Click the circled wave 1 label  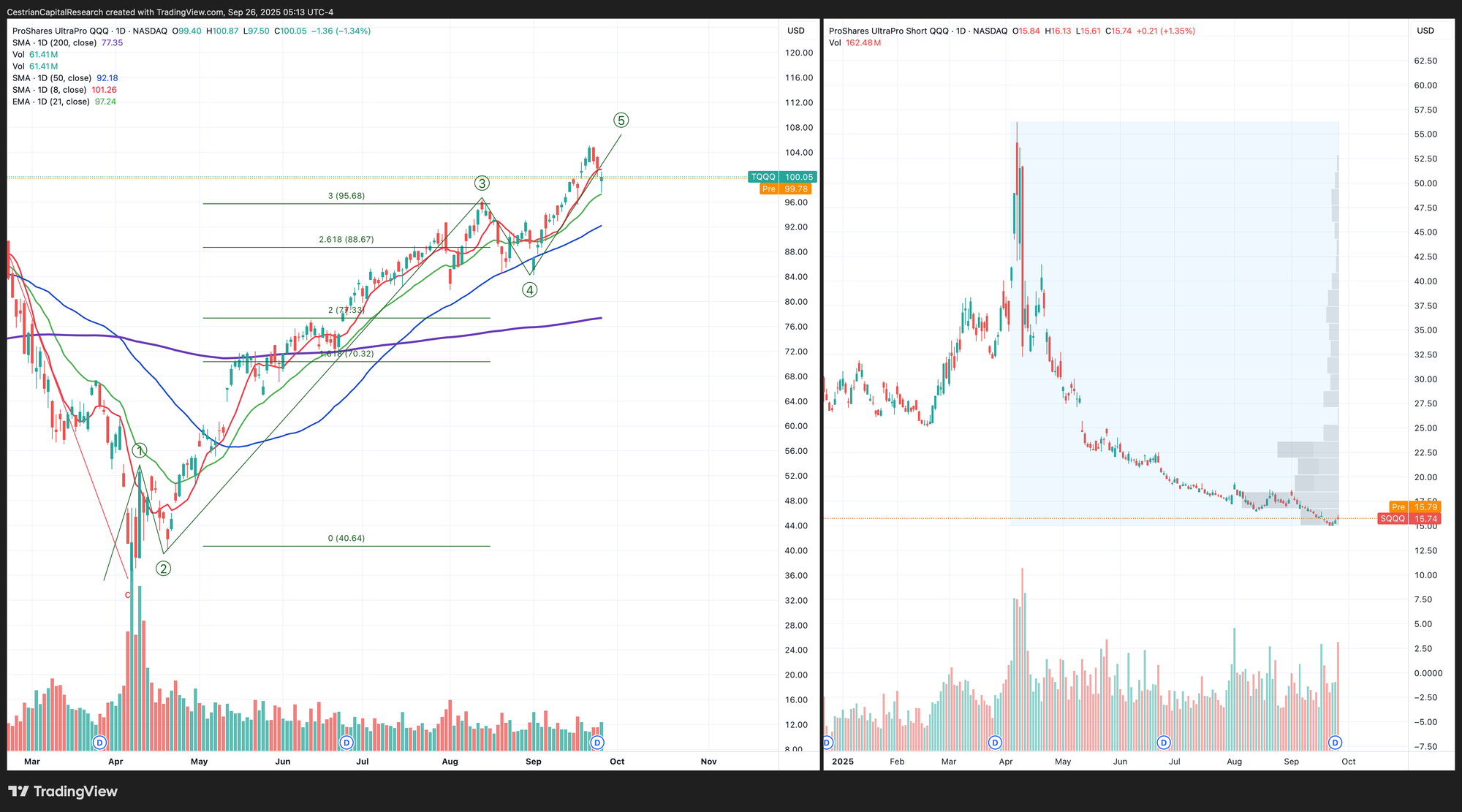[x=140, y=451]
